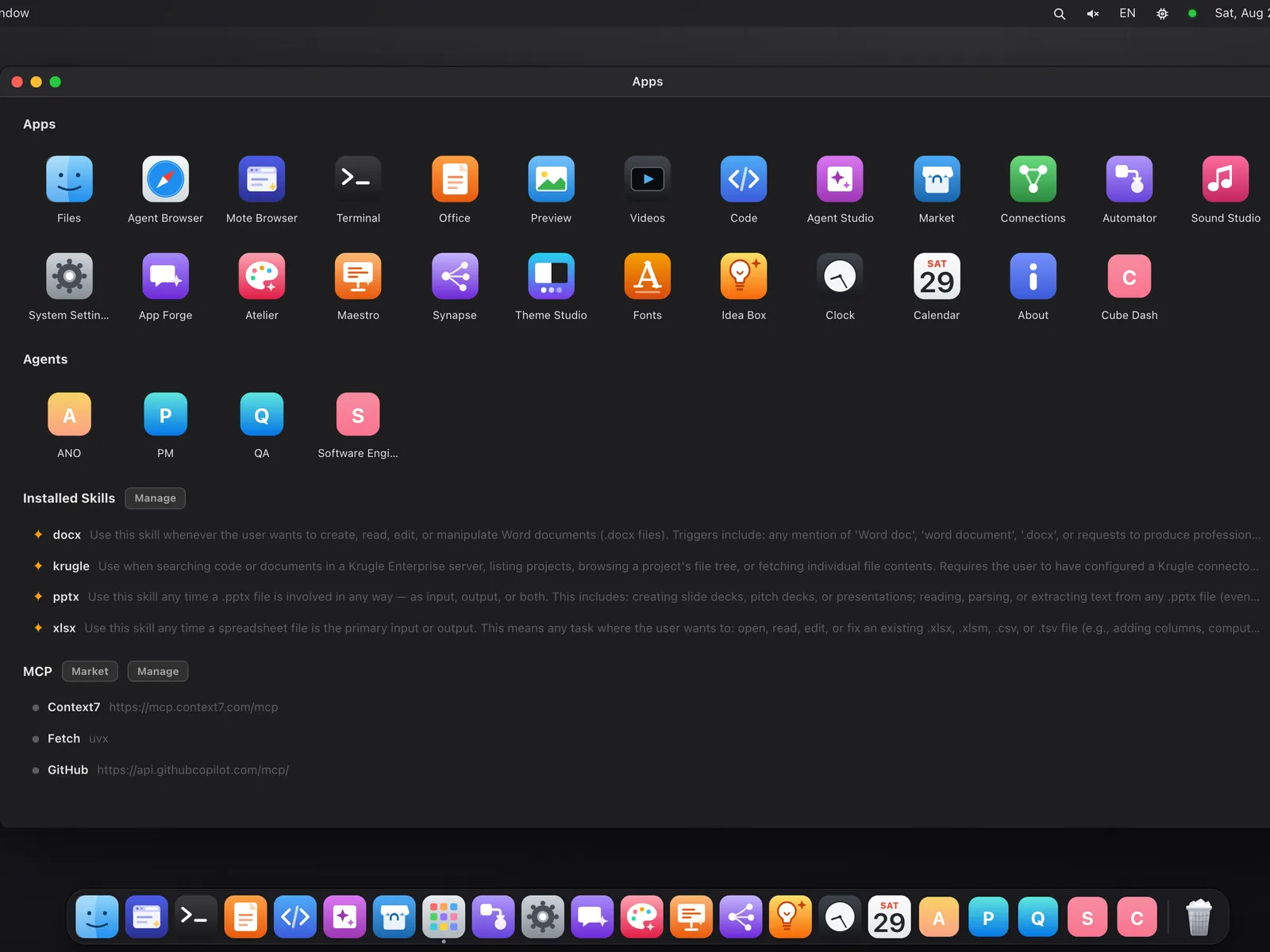Click the green status dot in menu bar
This screenshot has height=952, width=1270.
(x=1192, y=13)
